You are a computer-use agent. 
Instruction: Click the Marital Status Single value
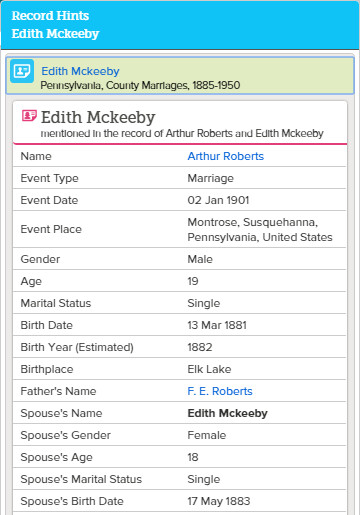point(204,303)
